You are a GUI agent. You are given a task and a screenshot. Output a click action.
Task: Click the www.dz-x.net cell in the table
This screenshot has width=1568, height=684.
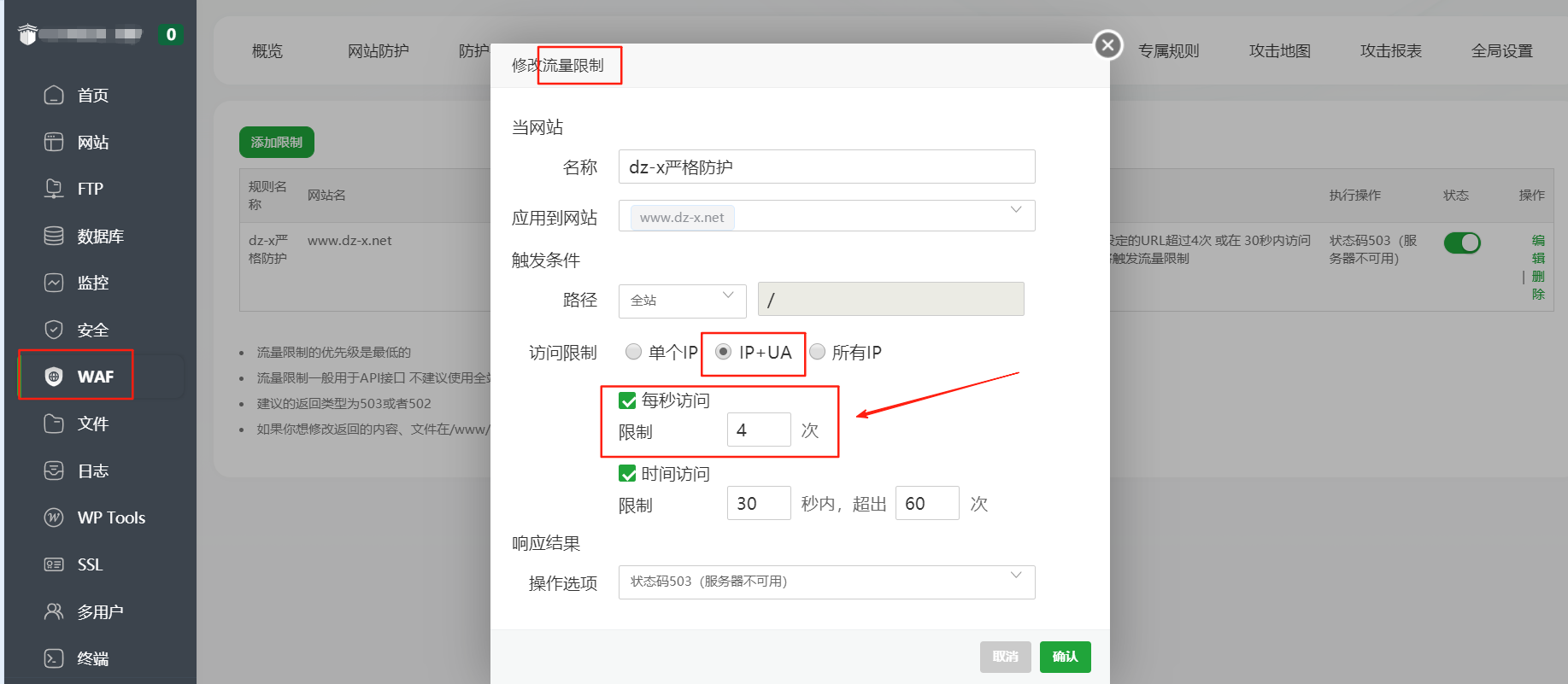click(x=349, y=241)
